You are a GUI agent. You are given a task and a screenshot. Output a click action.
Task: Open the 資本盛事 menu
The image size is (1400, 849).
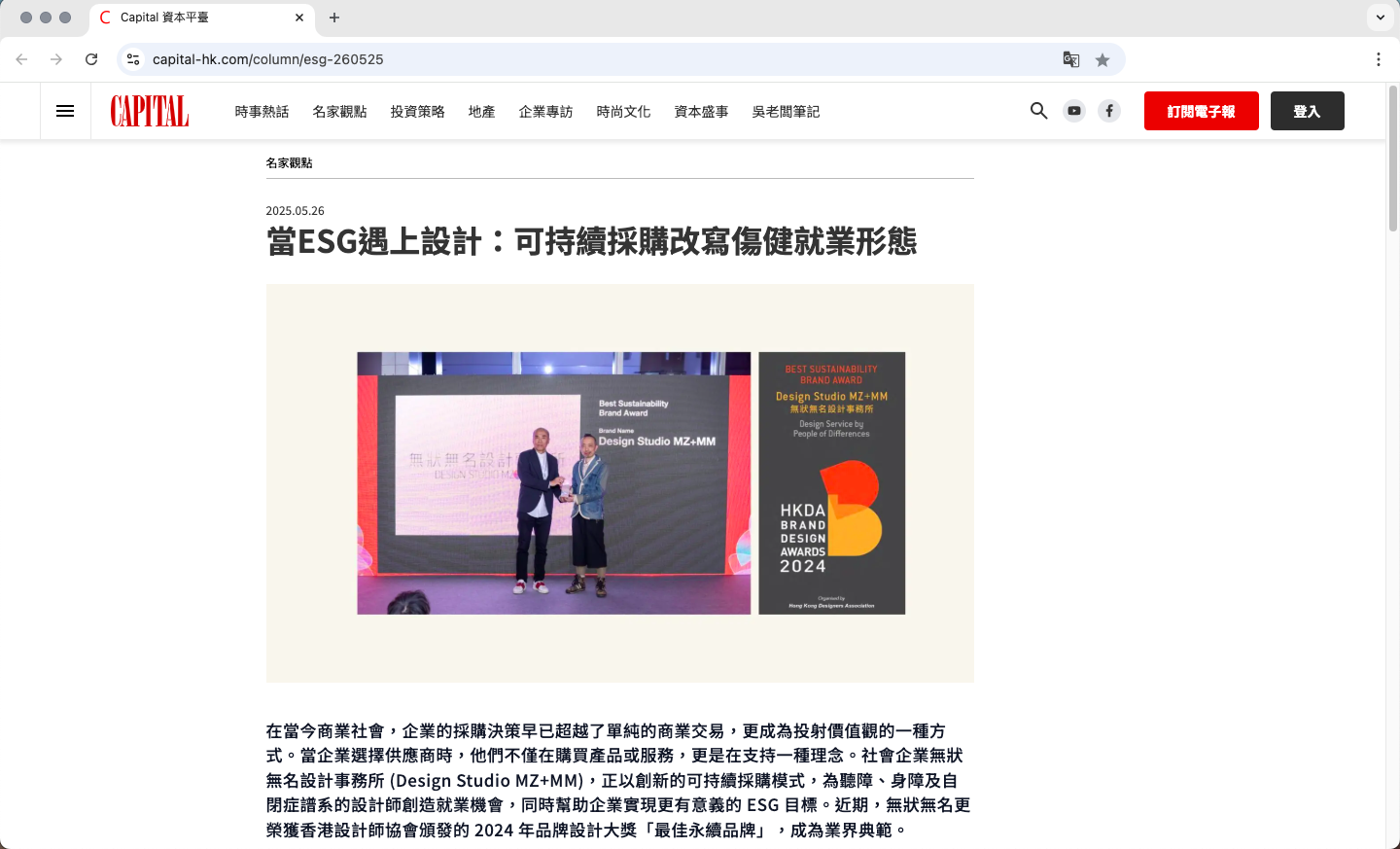pos(702,112)
